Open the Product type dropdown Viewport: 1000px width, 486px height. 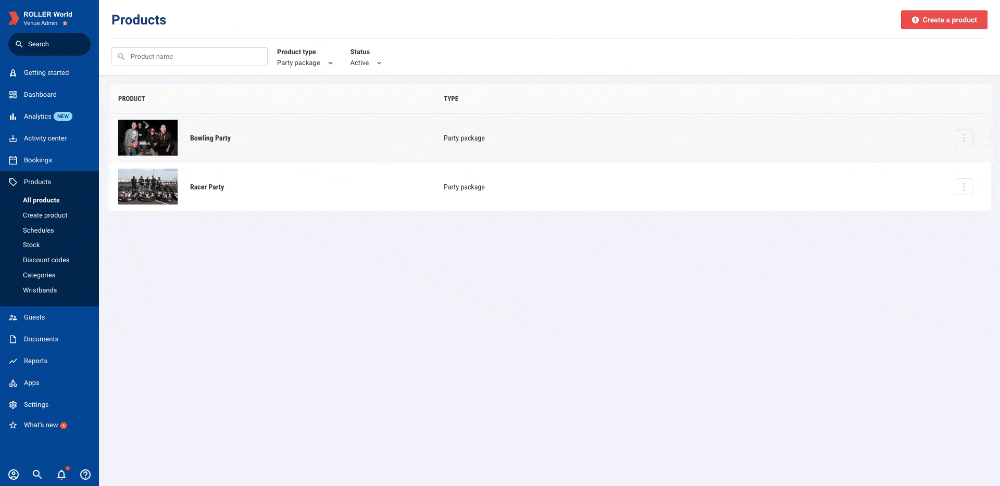(x=305, y=63)
